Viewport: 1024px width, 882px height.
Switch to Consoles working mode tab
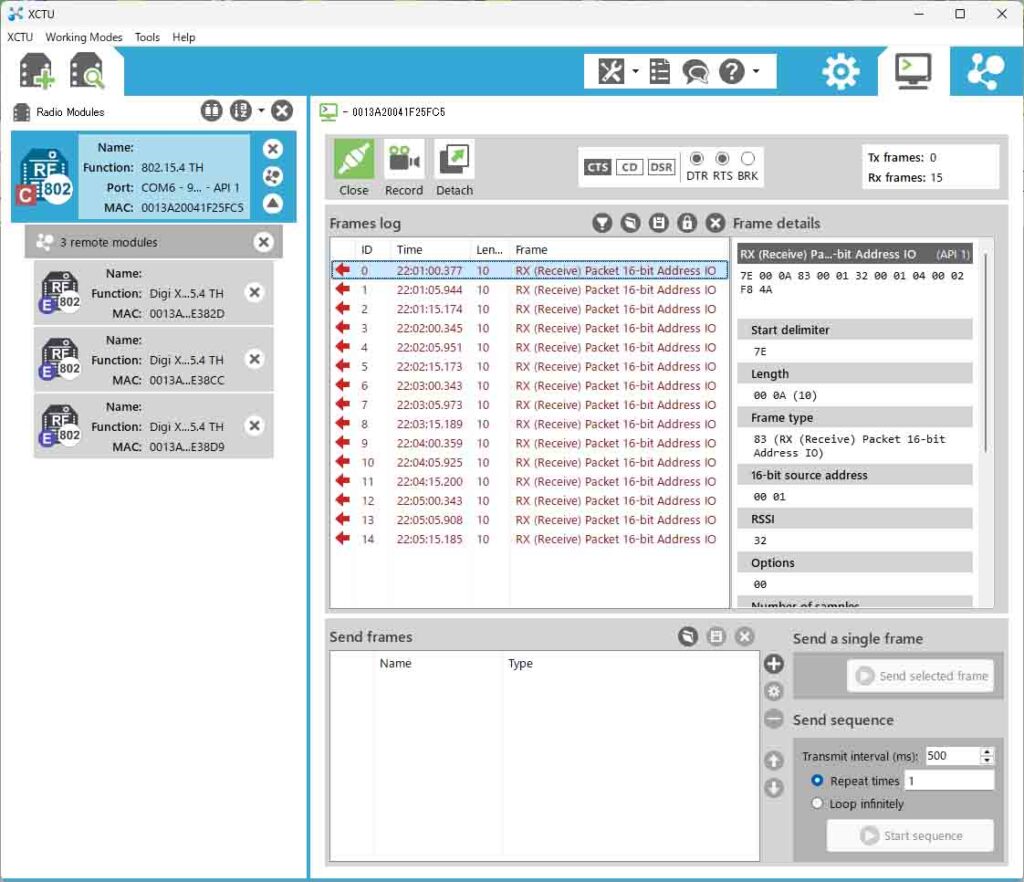tap(912, 71)
